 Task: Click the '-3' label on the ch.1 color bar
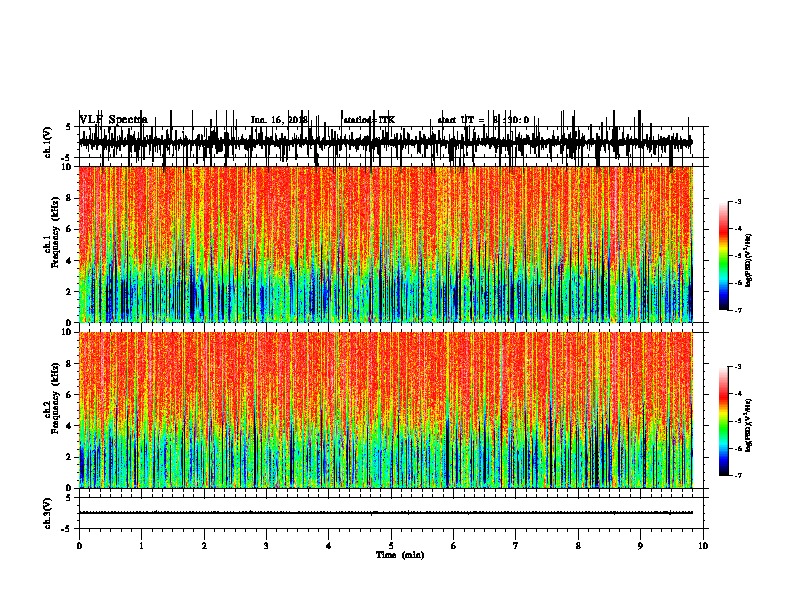(737, 201)
